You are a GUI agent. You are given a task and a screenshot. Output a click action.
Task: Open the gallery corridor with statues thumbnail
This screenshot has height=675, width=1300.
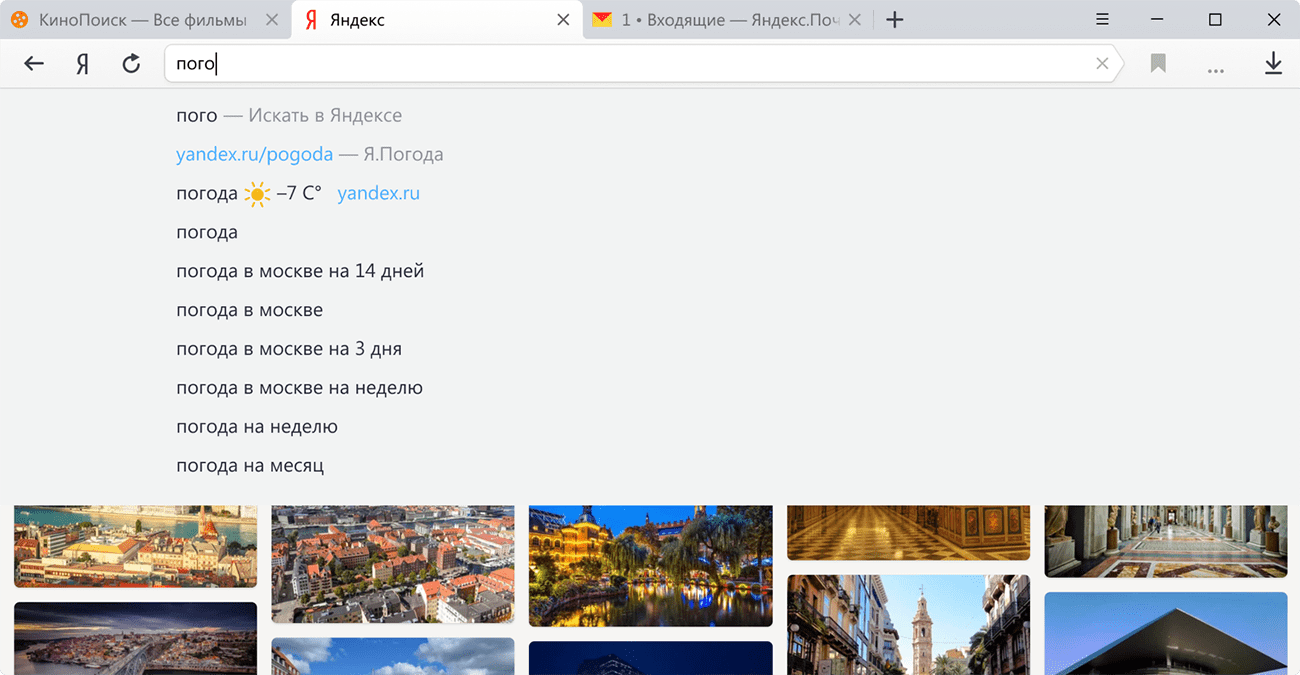[x=1166, y=541]
